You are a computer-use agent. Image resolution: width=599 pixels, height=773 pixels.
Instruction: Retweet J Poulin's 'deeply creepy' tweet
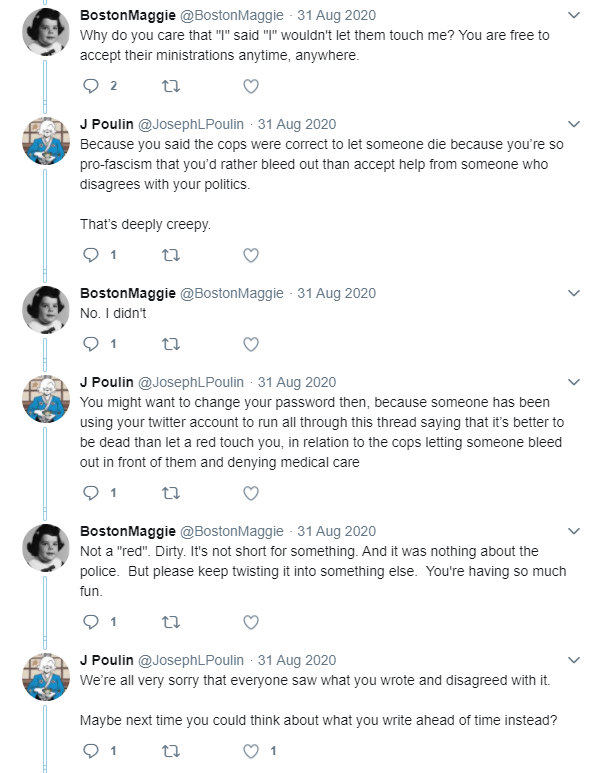(x=171, y=255)
